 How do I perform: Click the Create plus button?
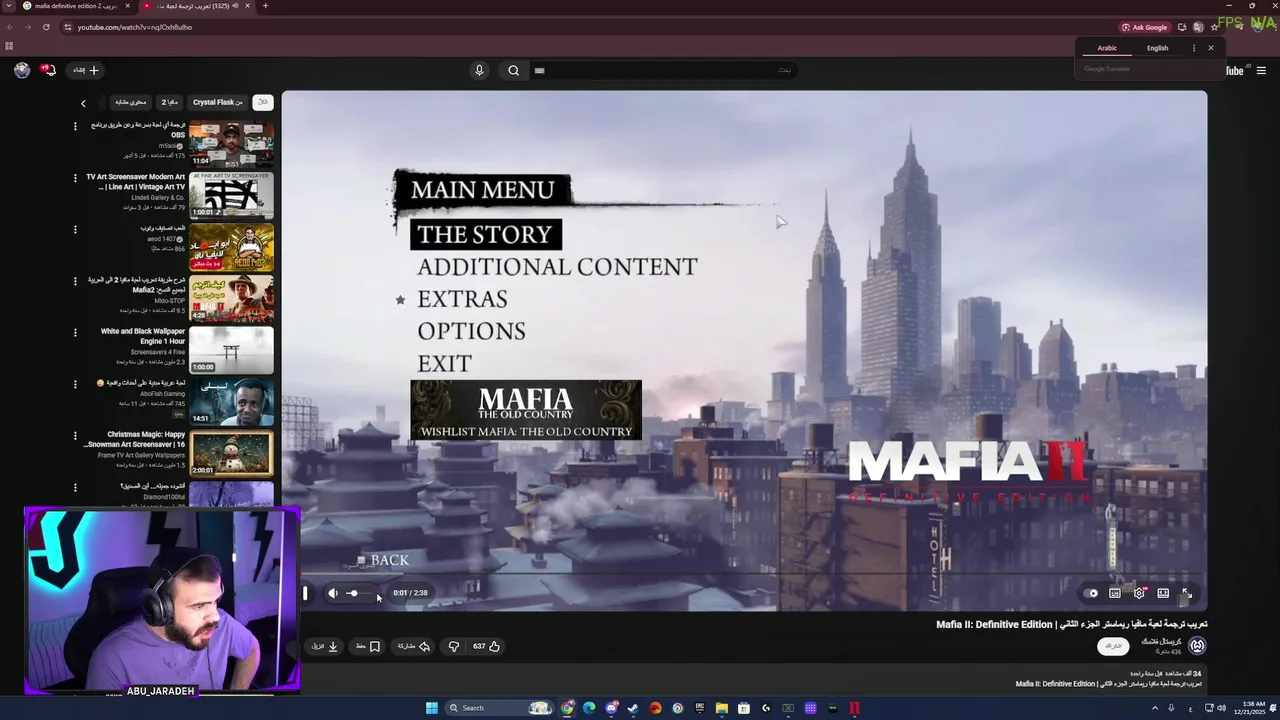point(85,70)
